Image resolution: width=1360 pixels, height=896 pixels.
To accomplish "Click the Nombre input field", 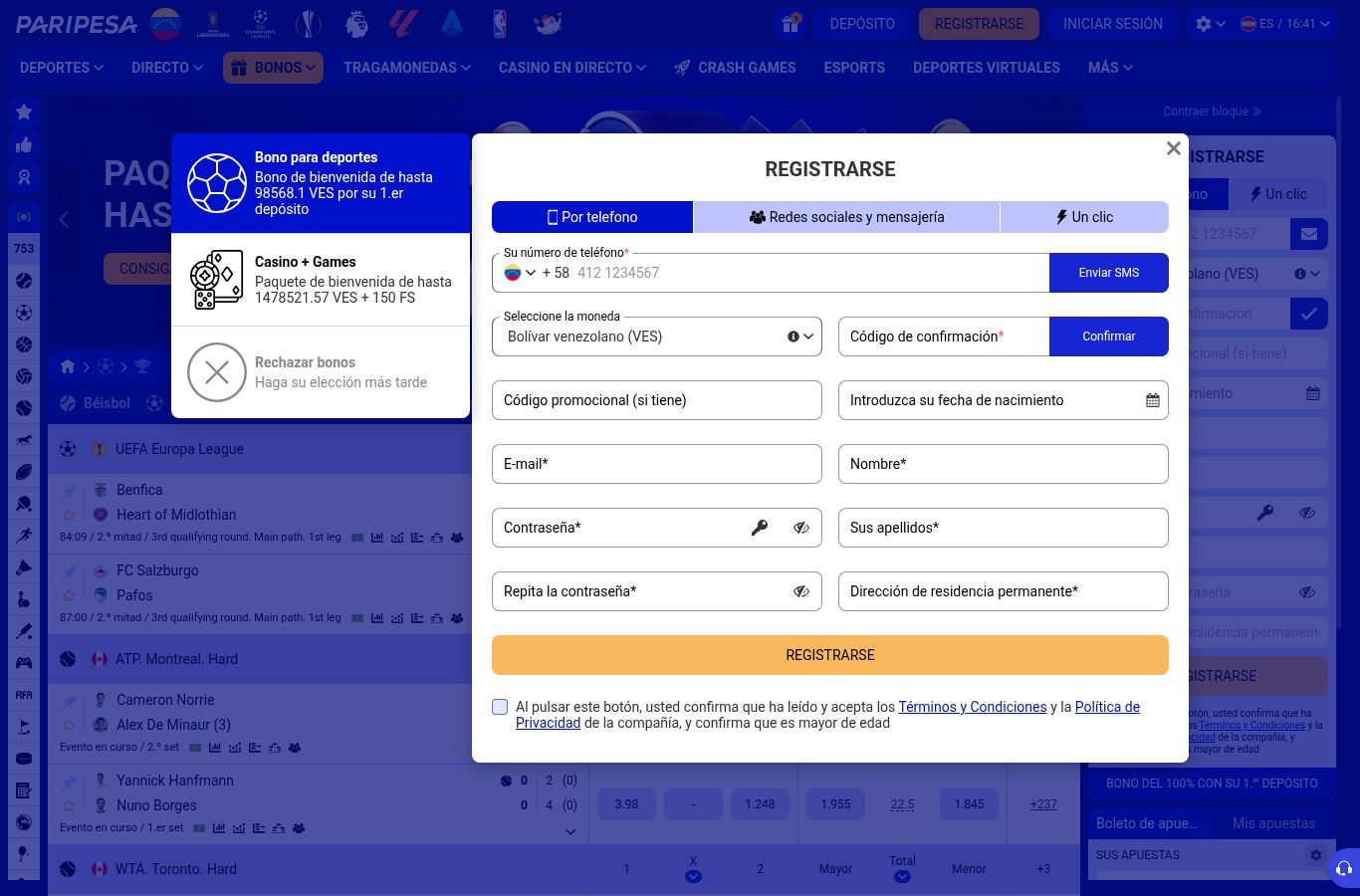I will click(1004, 464).
